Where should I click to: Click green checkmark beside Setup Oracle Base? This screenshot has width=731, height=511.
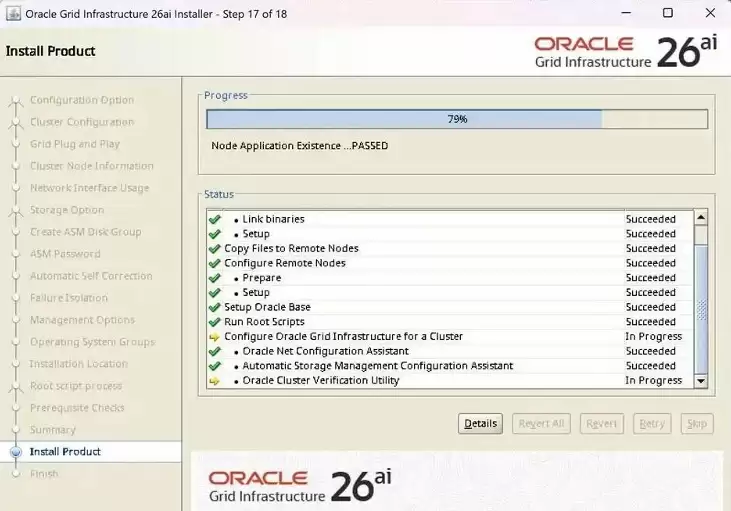click(214, 307)
